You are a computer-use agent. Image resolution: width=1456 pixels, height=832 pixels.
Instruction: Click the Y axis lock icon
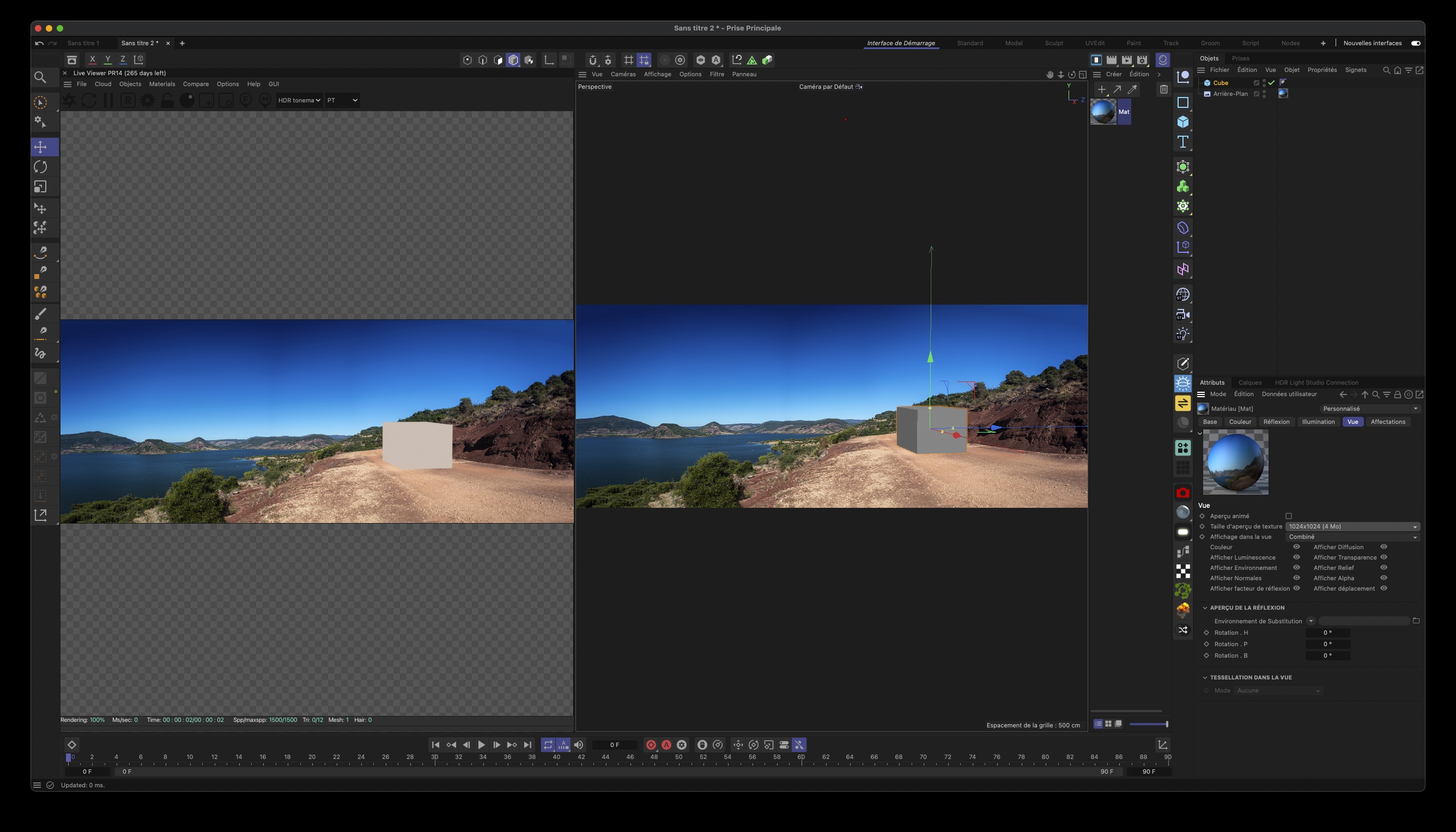[x=107, y=59]
